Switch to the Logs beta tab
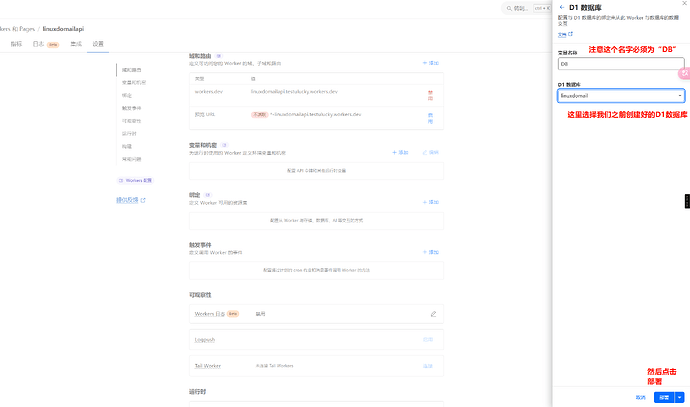690x407 pixels. pos(46,44)
